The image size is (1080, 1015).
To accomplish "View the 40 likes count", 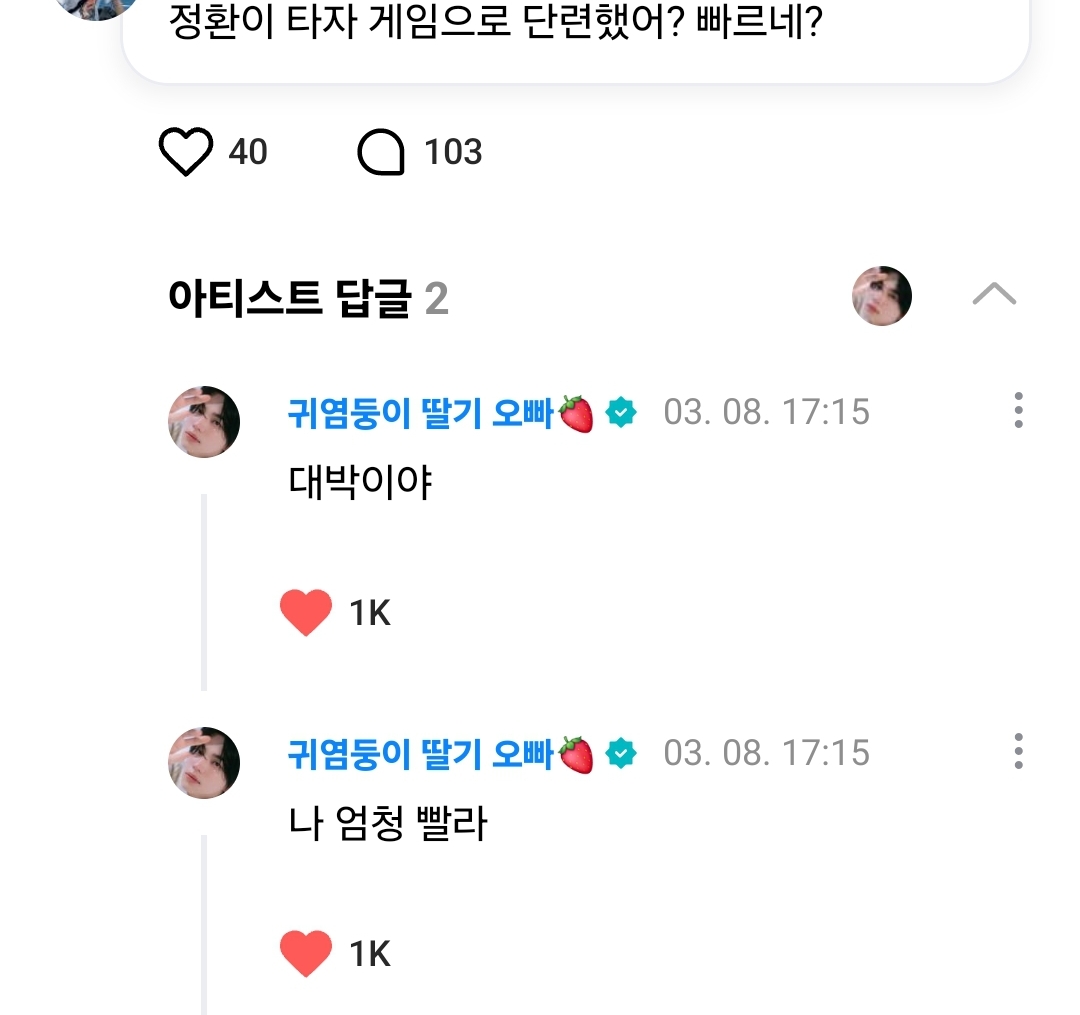I will (248, 153).
